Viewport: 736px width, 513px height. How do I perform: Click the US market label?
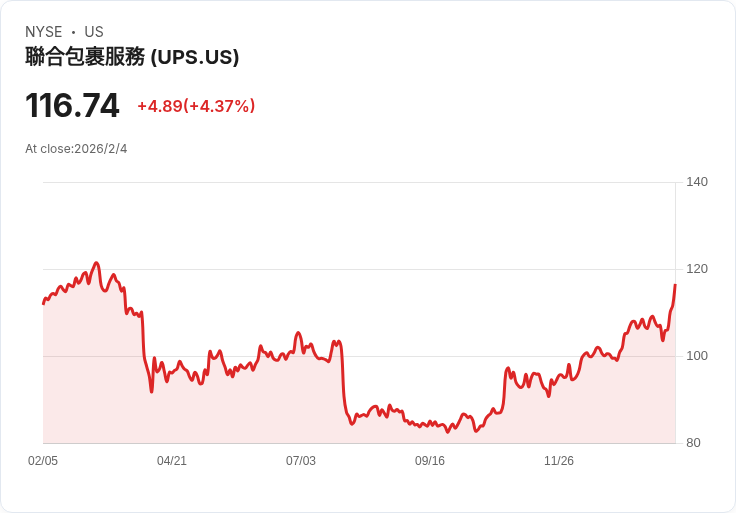pyautogui.click(x=94, y=32)
